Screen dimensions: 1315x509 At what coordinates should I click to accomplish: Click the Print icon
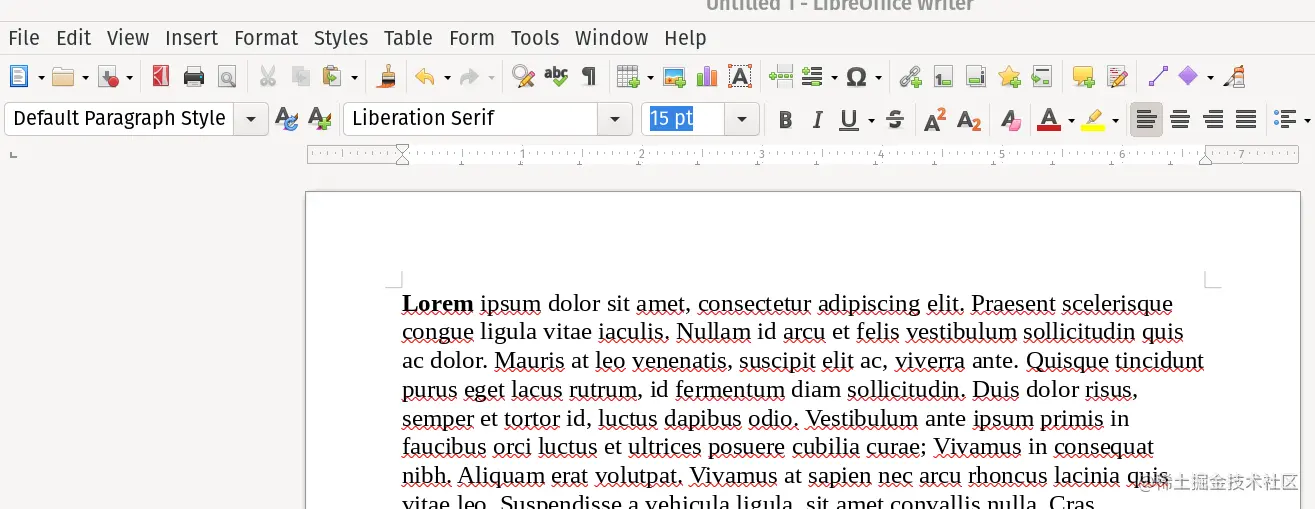coord(194,76)
